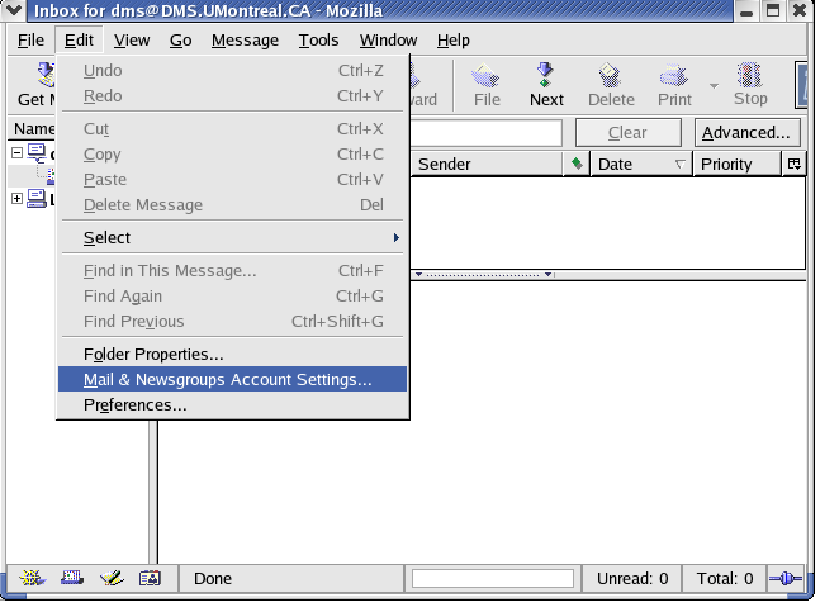Open the window menu in title bar
815x601 pixels.
[x=12, y=11]
